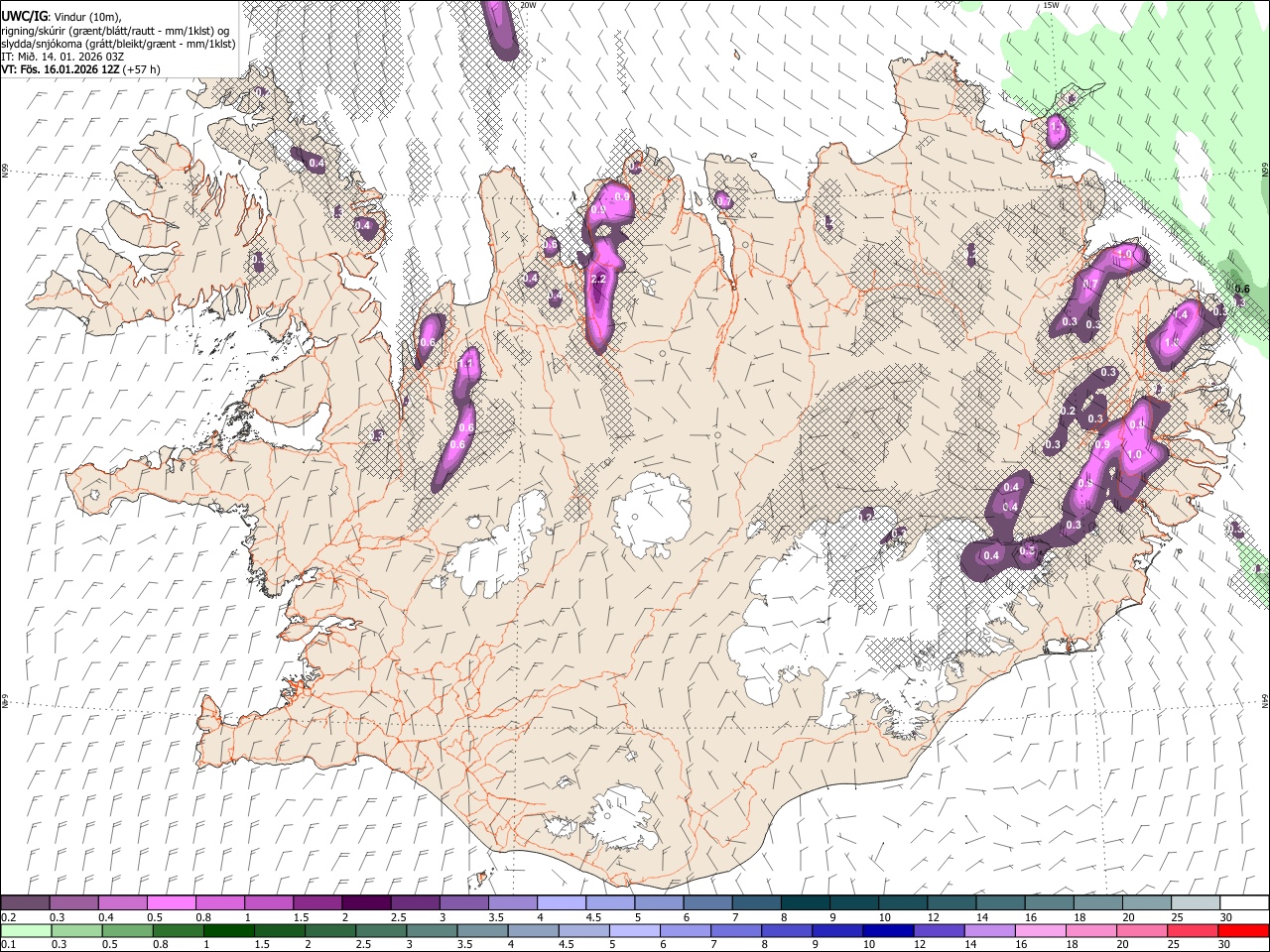
Task: Click the 'VT: Fös. 16.01.2026 12Z (+57 h)' line
Action: tap(80, 69)
